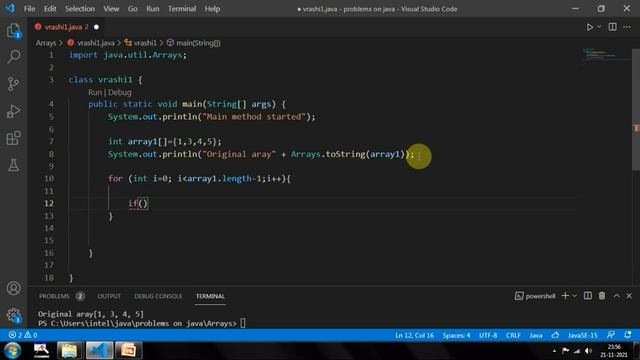Image resolution: width=640 pixels, height=360 pixels.
Task: Open editor More Actions ellipsis
Action: 627,27
